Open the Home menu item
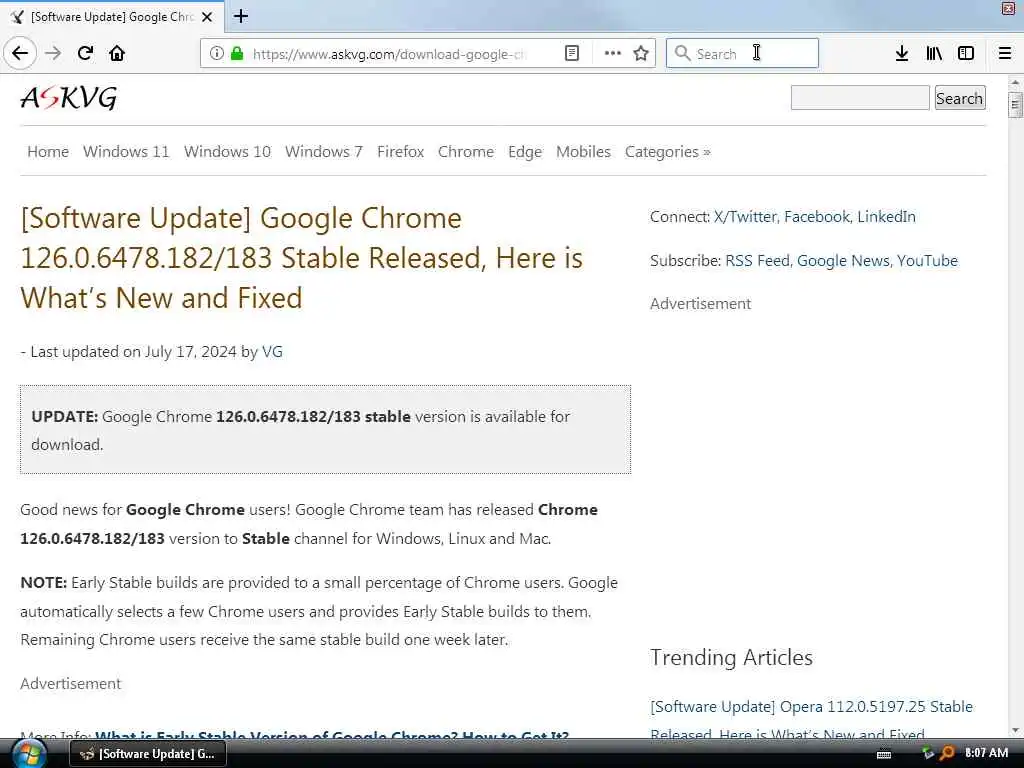The width and height of the screenshot is (1024, 768). [x=48, y=152]
